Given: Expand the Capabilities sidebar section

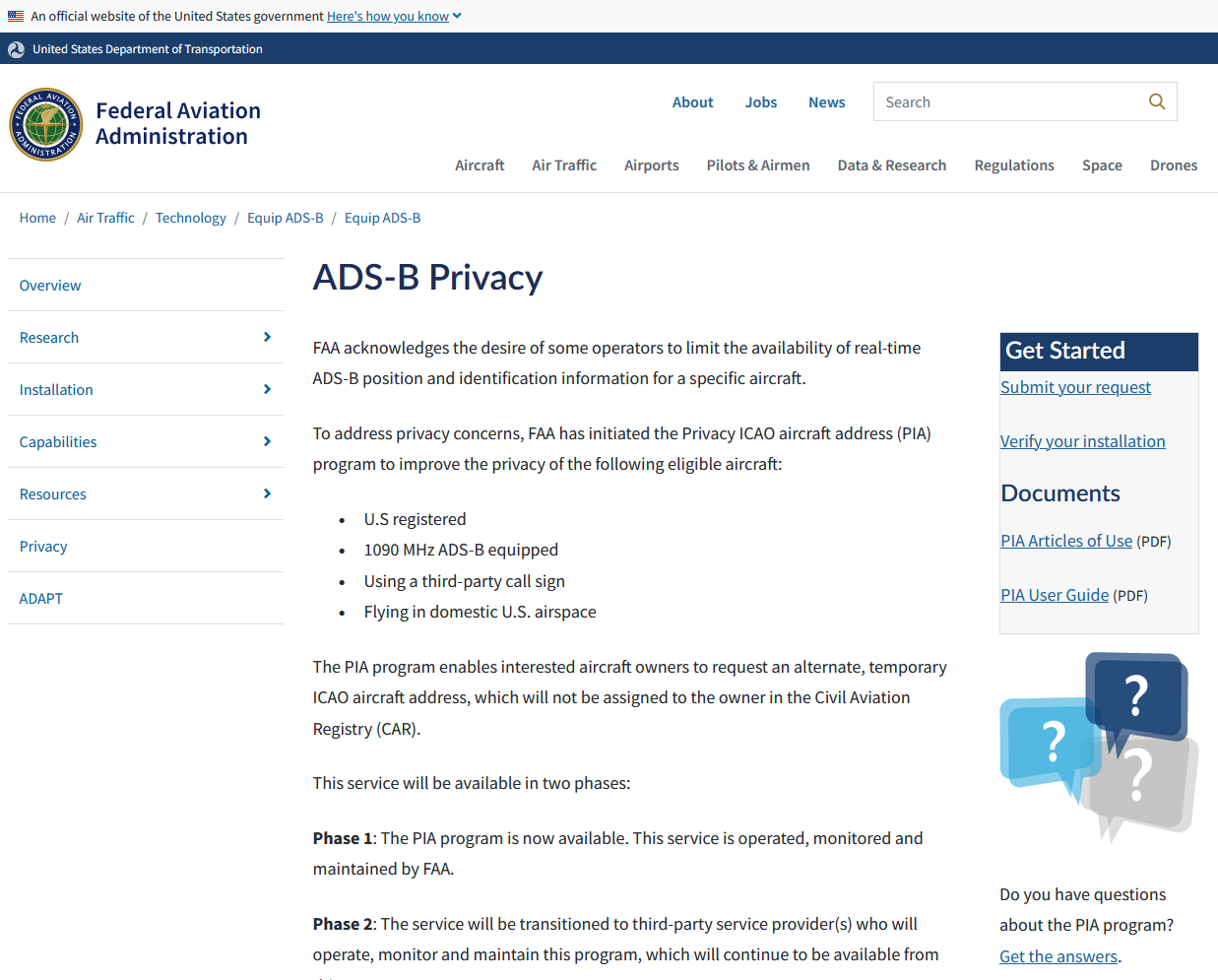Looking at the screenshot, I should 267,441.
